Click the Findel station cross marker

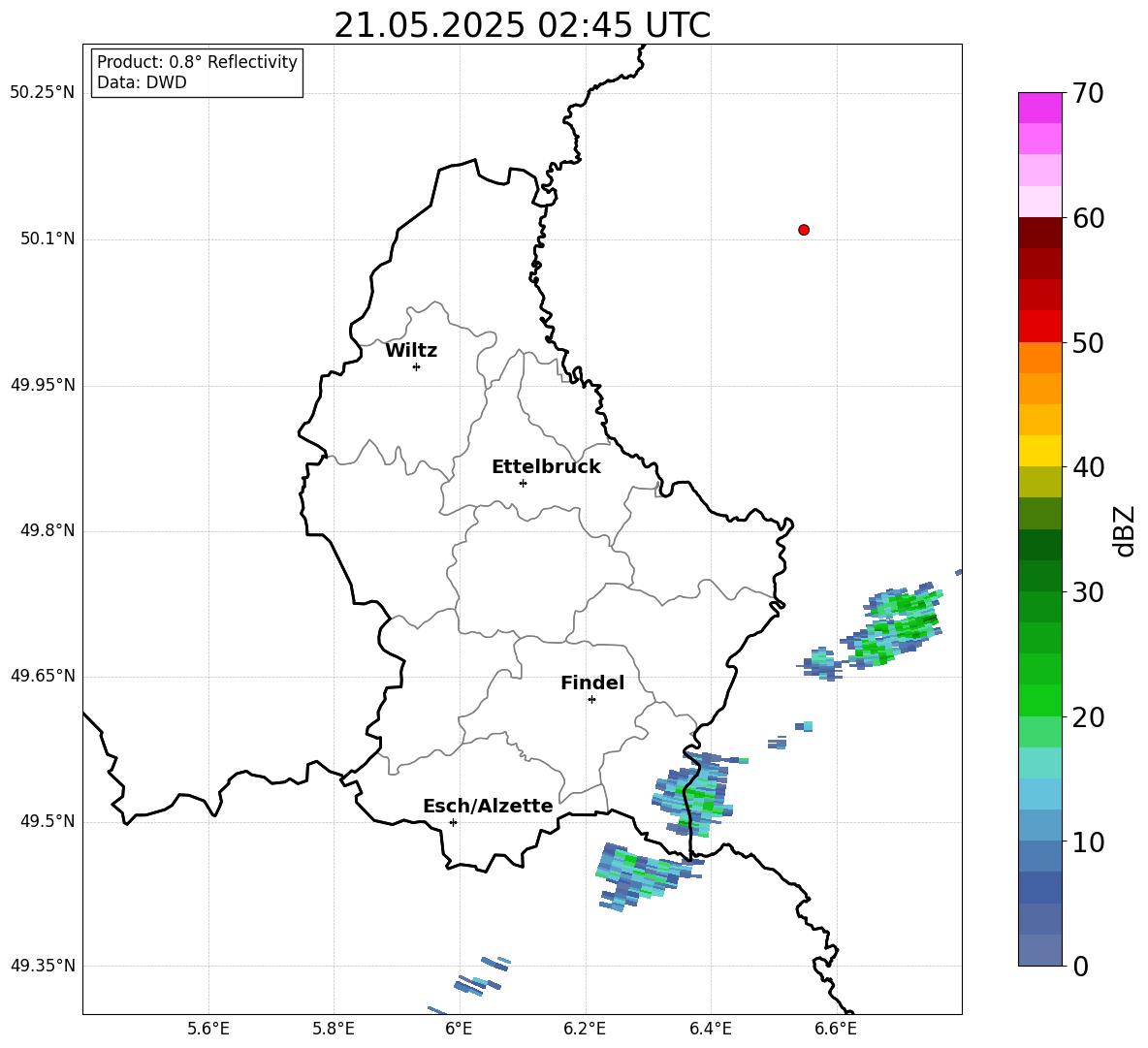(x=591, y=700)
